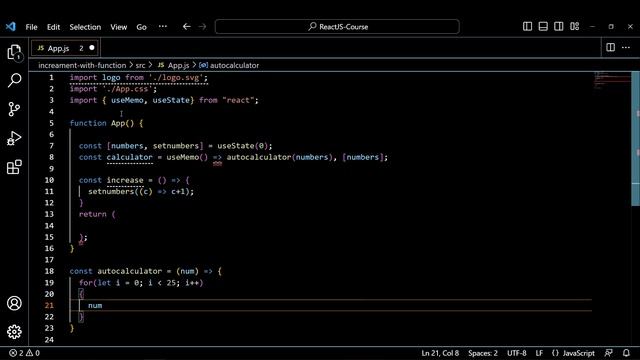640x360 pixels.
Task: Open the Run and Debug view
Action: [x=14, y=138]
